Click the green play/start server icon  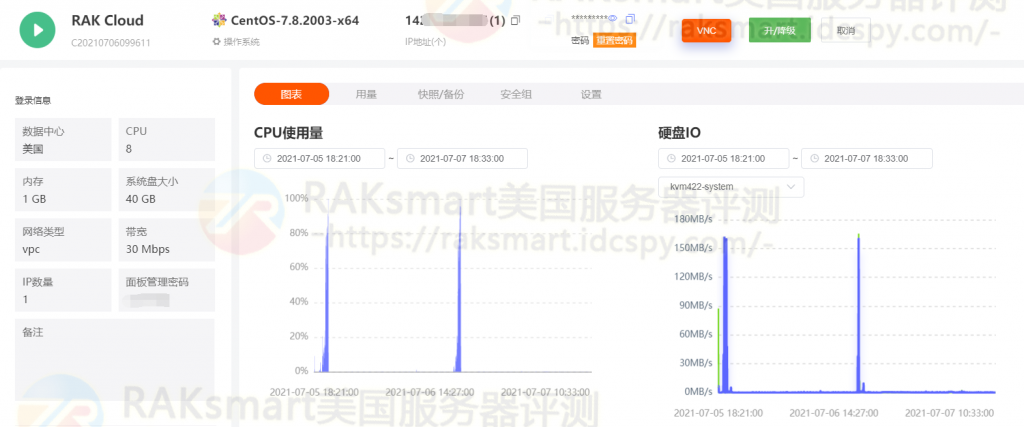[37, 29]
